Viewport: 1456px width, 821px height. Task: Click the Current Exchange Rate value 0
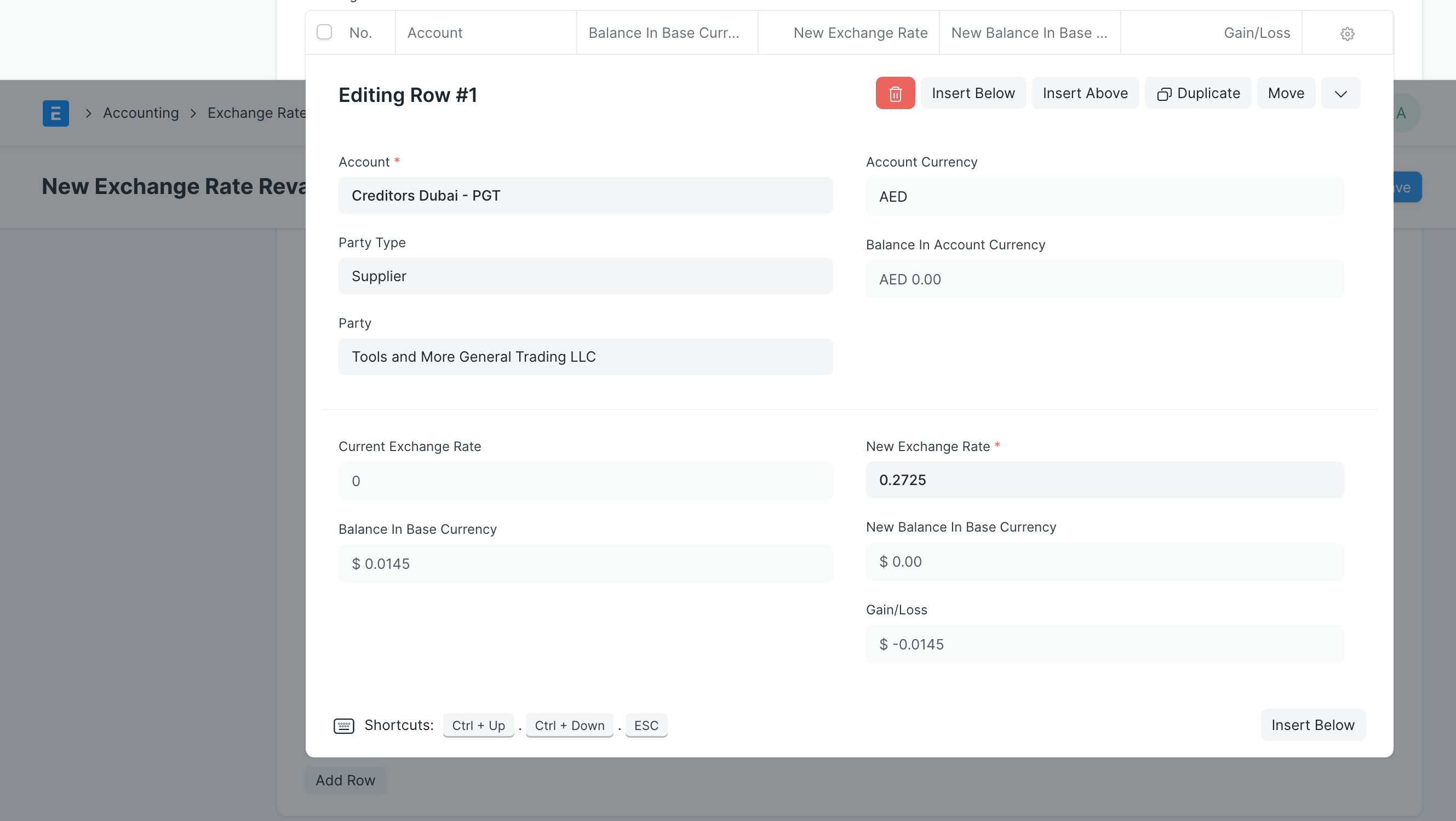pos(586,481)
